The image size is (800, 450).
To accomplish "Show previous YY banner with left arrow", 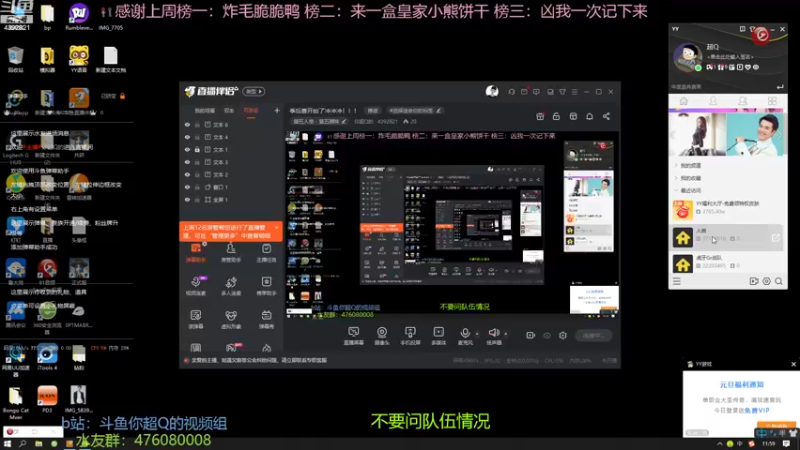I will (x=673, y=135).
